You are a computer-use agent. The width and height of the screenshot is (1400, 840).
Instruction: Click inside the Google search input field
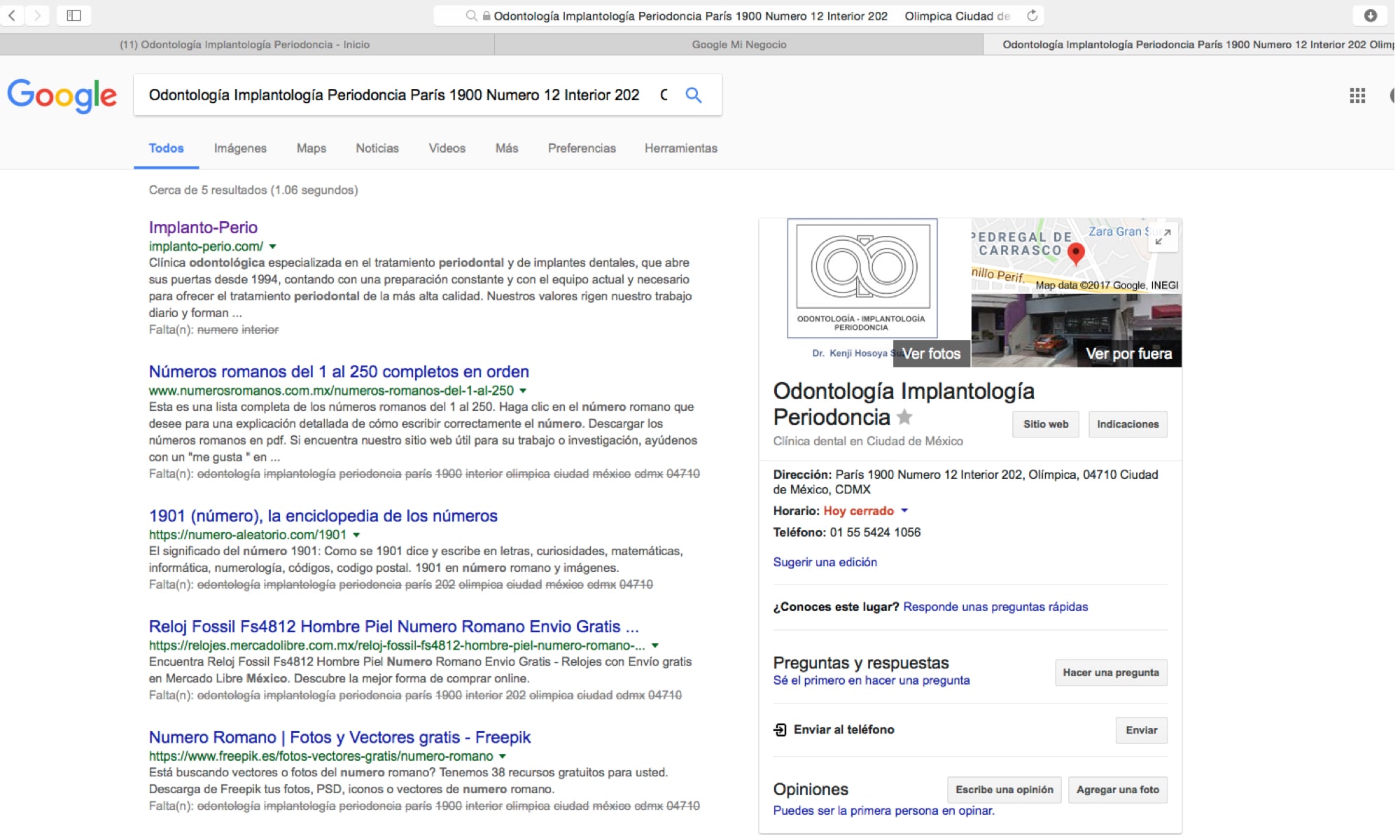click(392, 94)
